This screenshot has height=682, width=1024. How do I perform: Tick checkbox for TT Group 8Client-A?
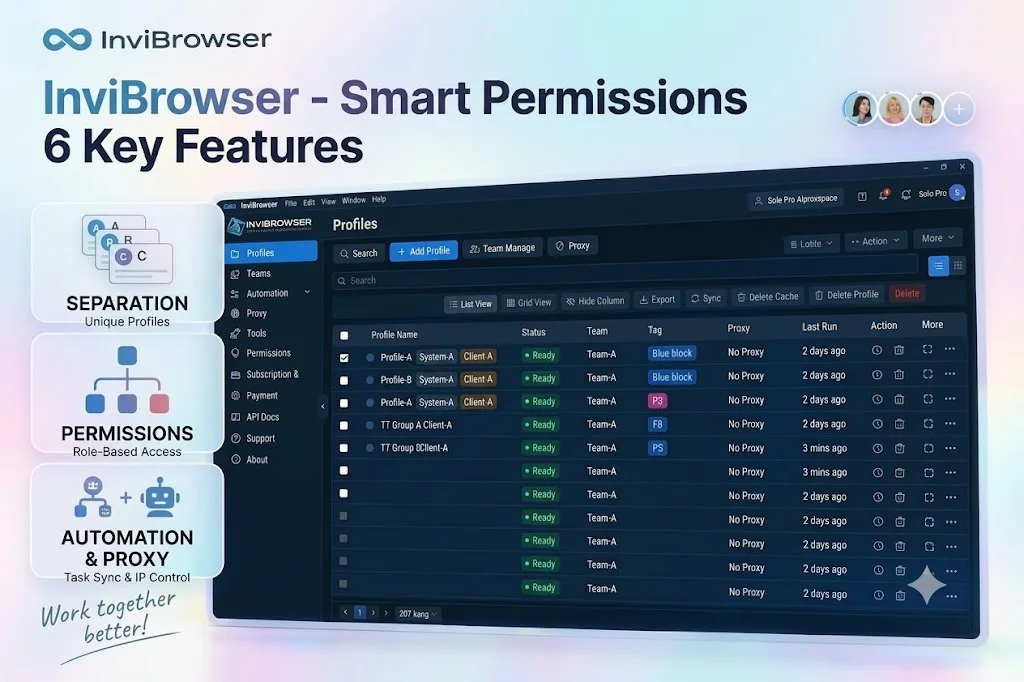click(x=344, y=448)
